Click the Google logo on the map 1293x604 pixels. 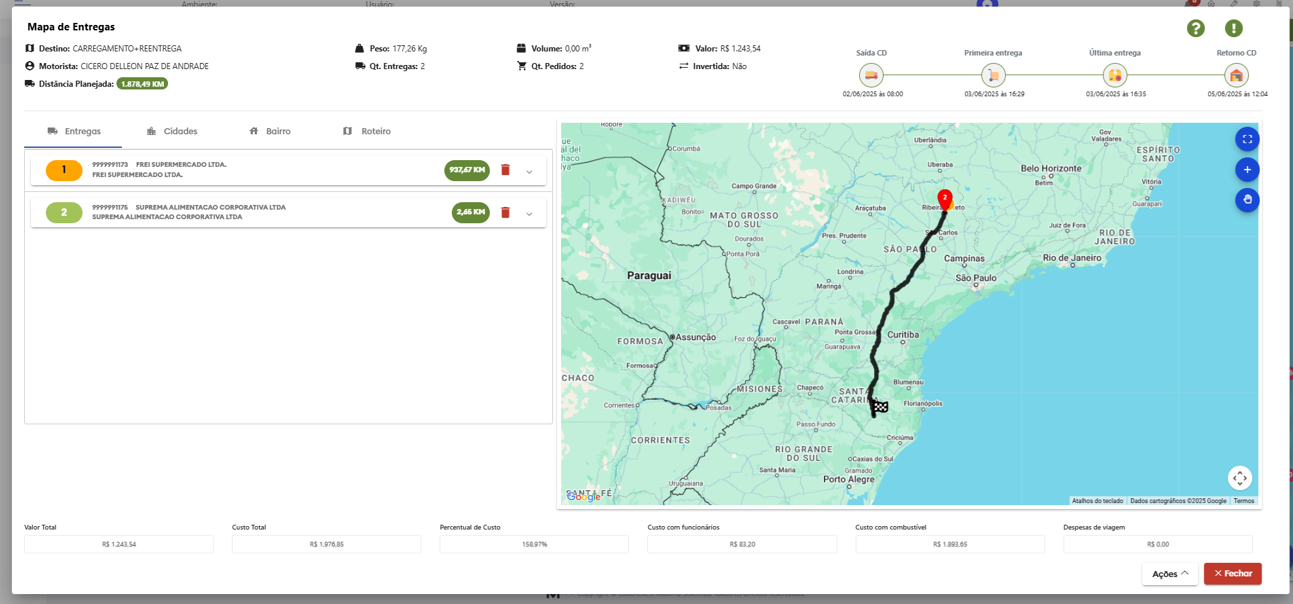[x=583, y=497]
